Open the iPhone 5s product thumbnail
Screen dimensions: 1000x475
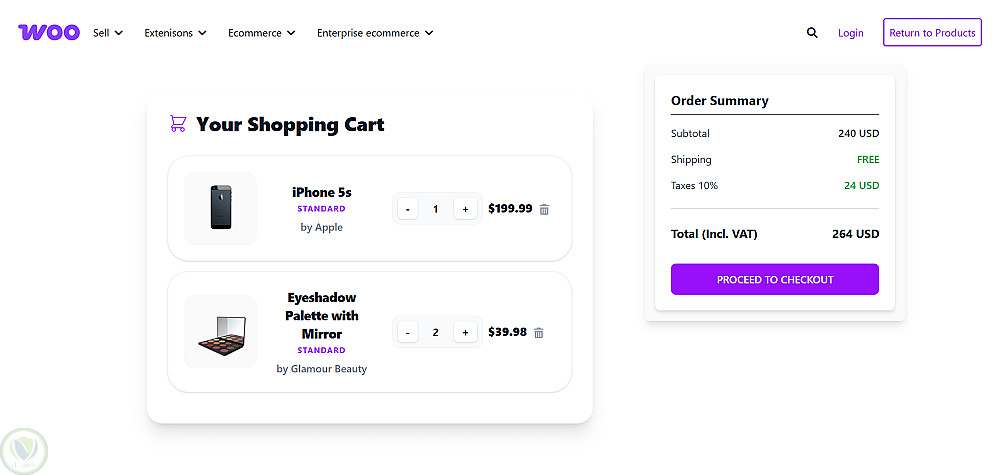coord(221,208)
